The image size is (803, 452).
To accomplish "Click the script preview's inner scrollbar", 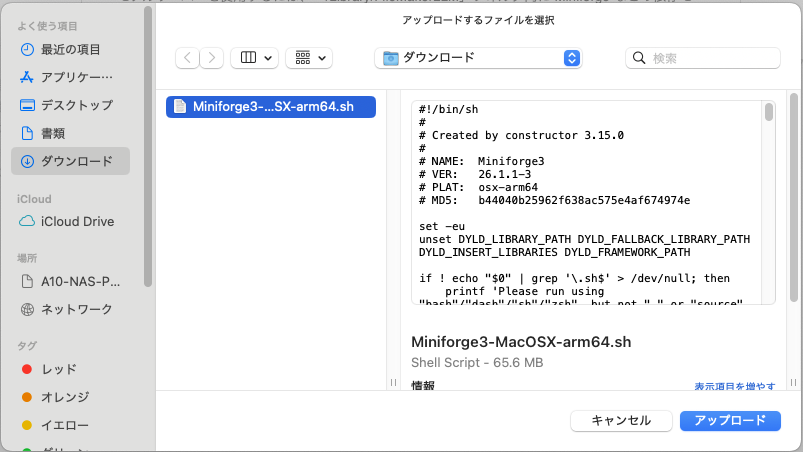I will (x=769, y=113).
